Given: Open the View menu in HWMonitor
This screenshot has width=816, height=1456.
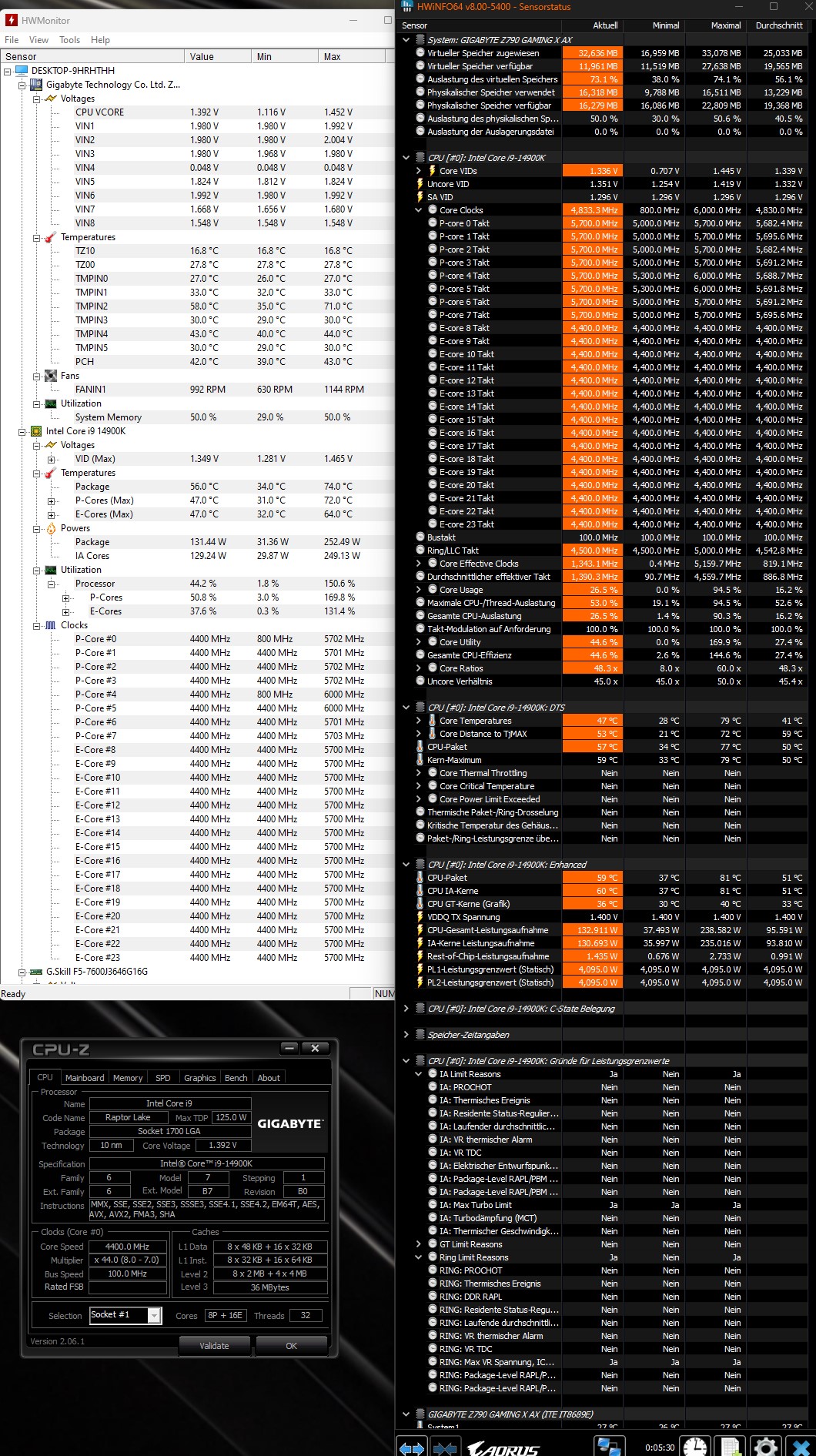Looking at the screenshot, I should (x=38, y=40).
